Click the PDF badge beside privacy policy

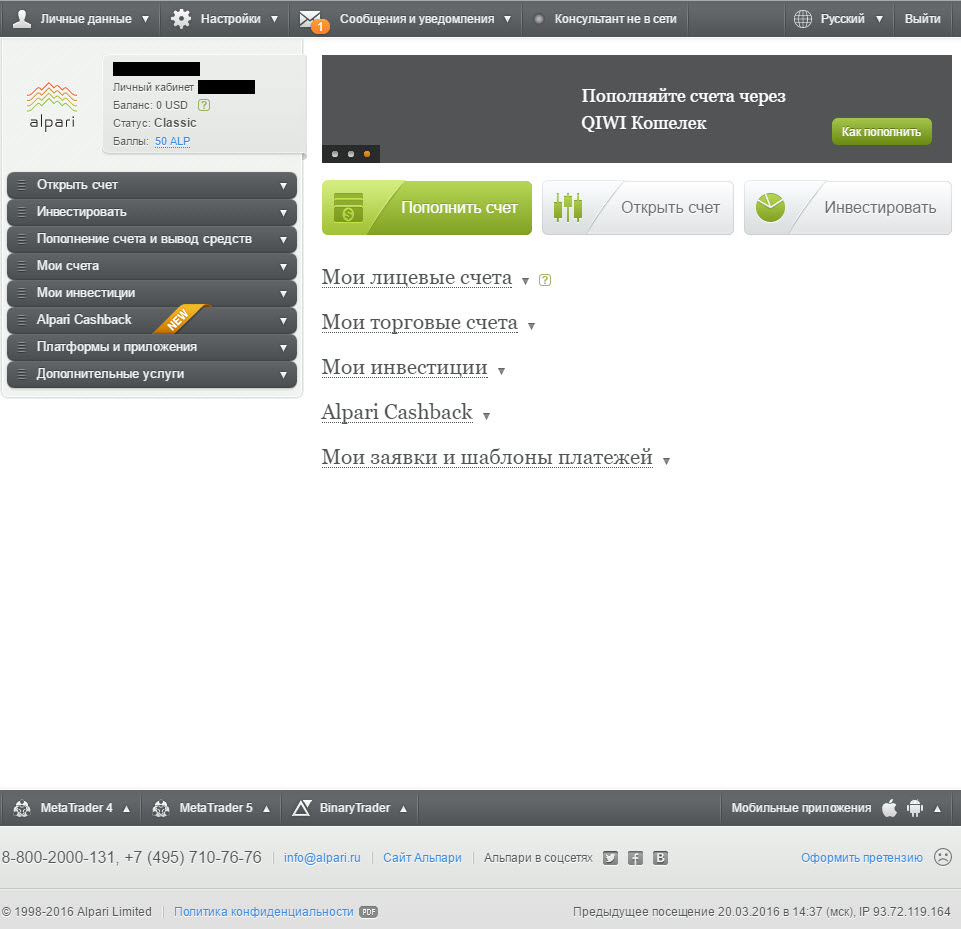[x=368, y=912]
